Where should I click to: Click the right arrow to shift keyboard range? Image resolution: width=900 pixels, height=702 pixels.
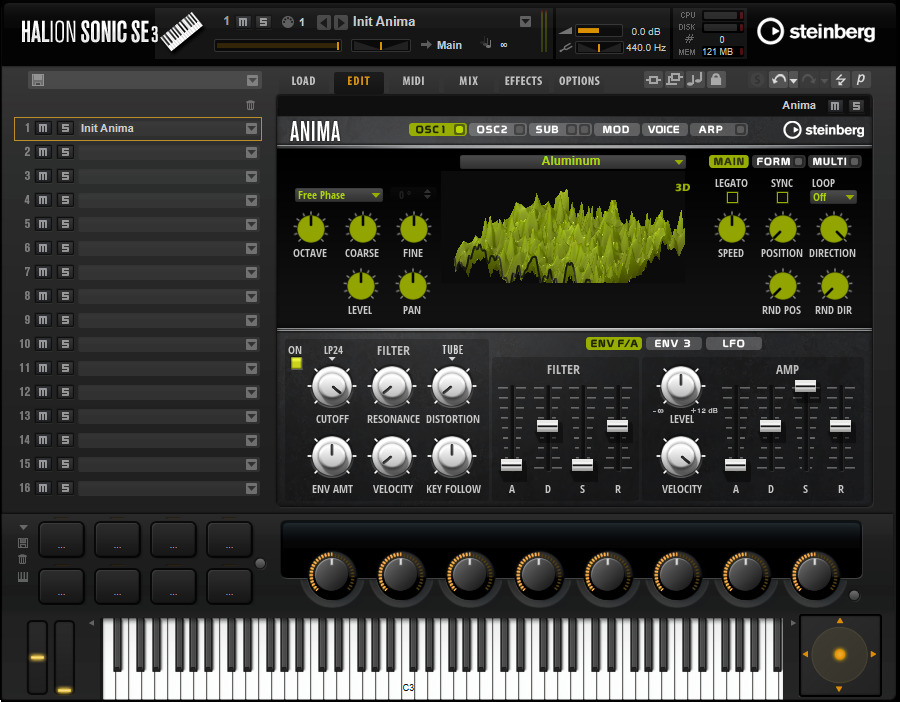[x=794, y=623]
